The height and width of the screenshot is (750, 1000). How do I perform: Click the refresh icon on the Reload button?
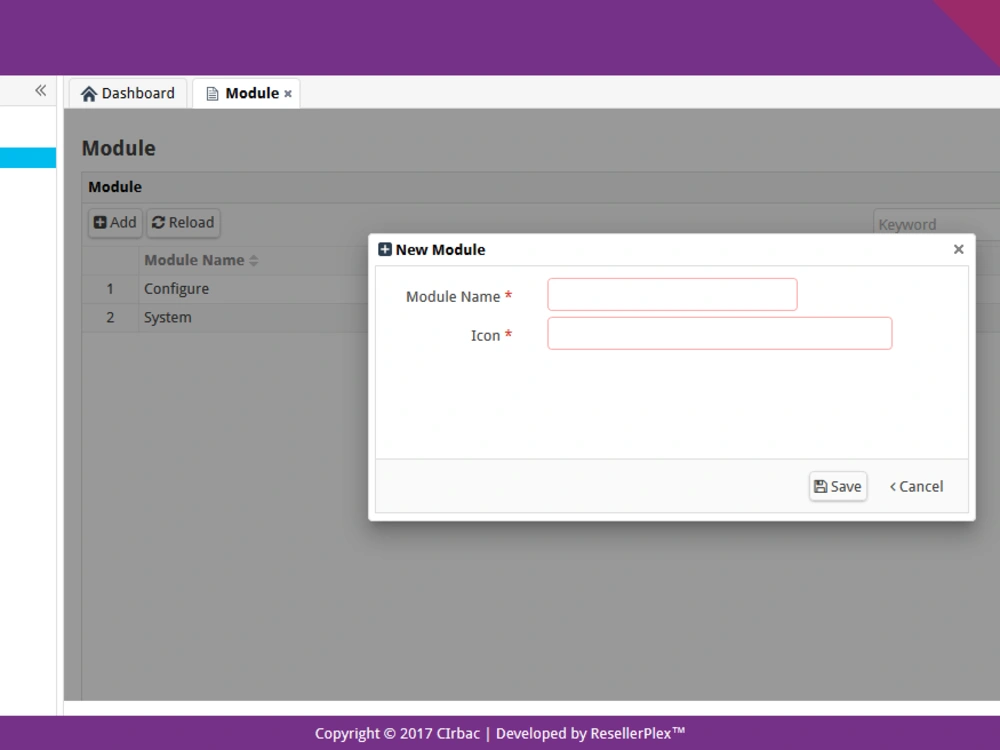158,222
